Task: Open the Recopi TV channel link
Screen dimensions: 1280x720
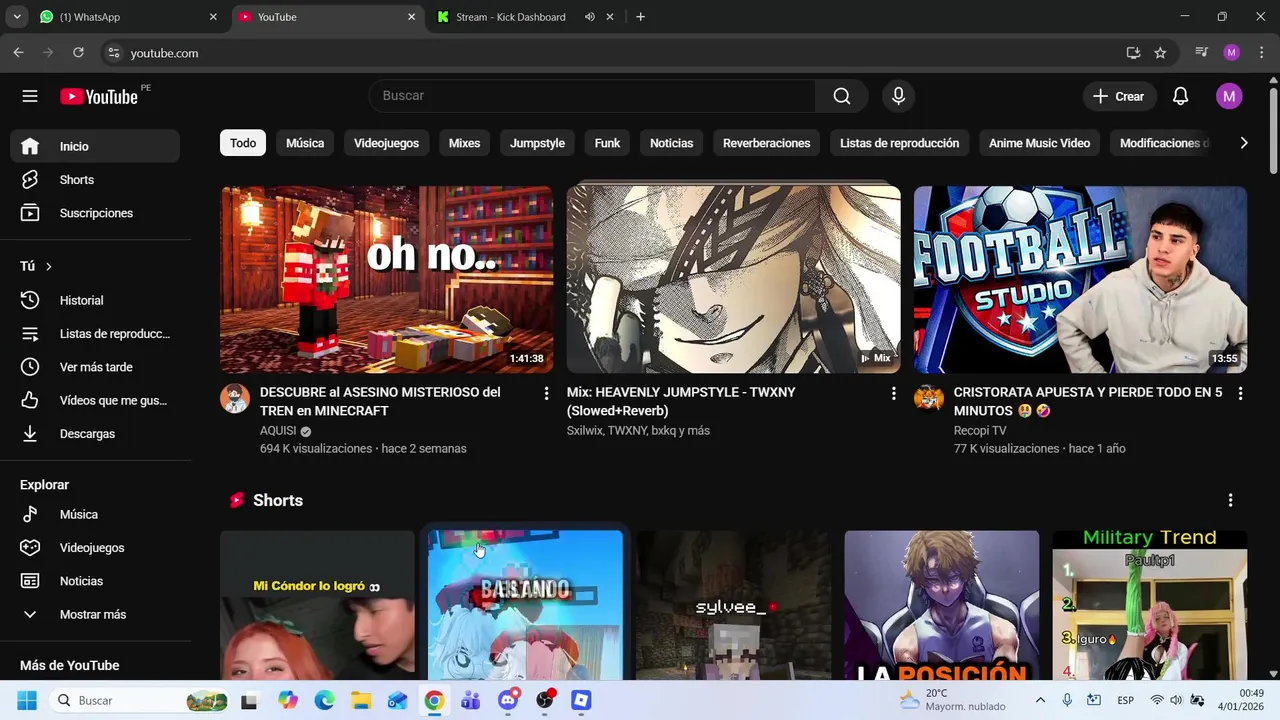Action: 980,431
